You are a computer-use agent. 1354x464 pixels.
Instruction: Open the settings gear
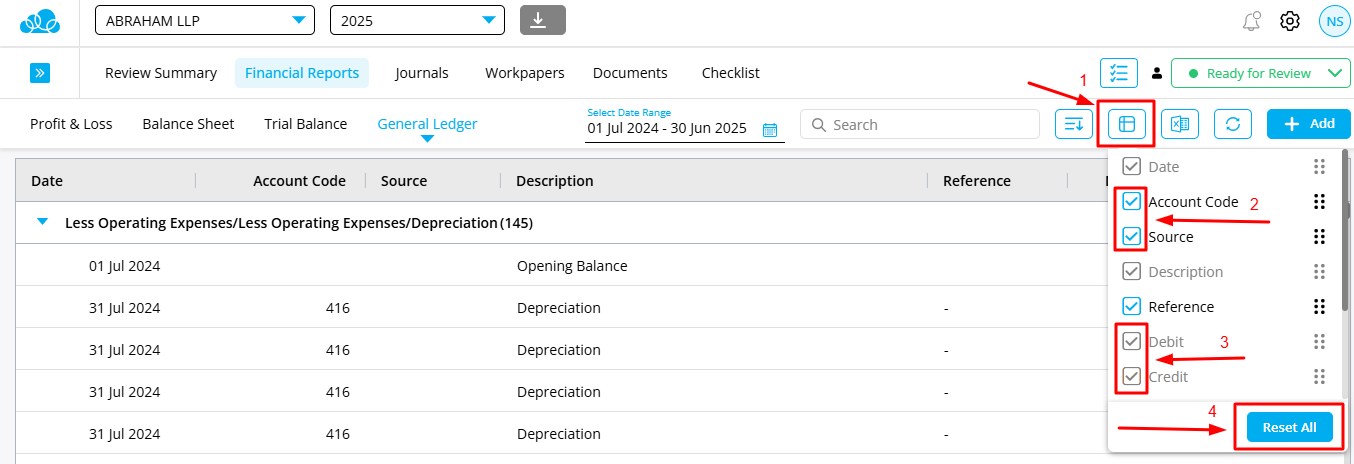[x=1289, y=21]
